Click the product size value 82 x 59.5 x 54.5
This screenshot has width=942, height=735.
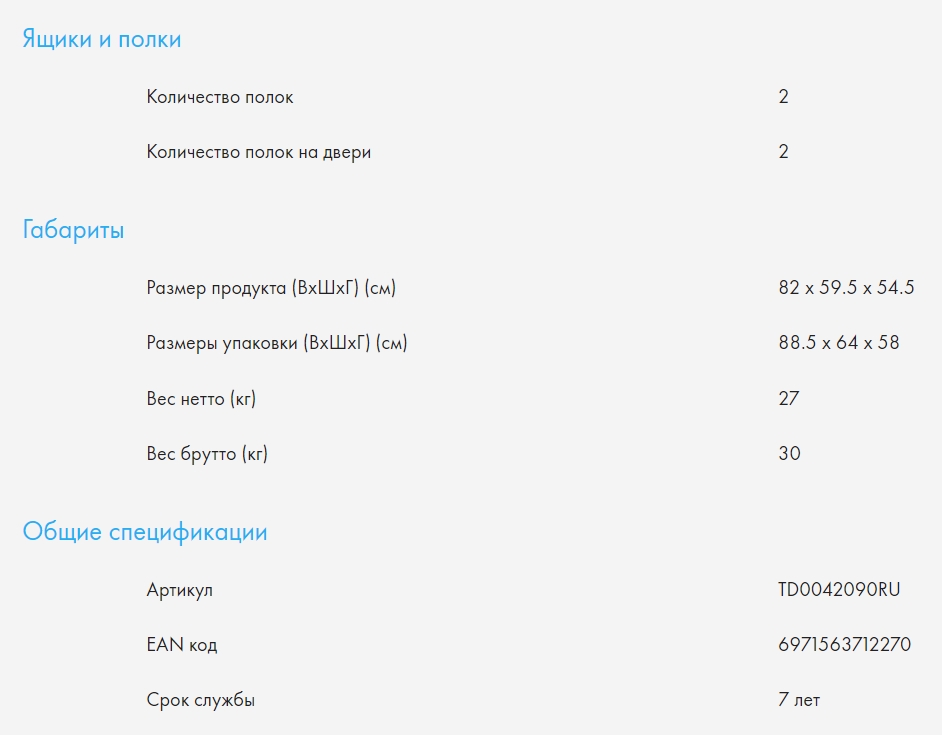click(x=846, y=288)
